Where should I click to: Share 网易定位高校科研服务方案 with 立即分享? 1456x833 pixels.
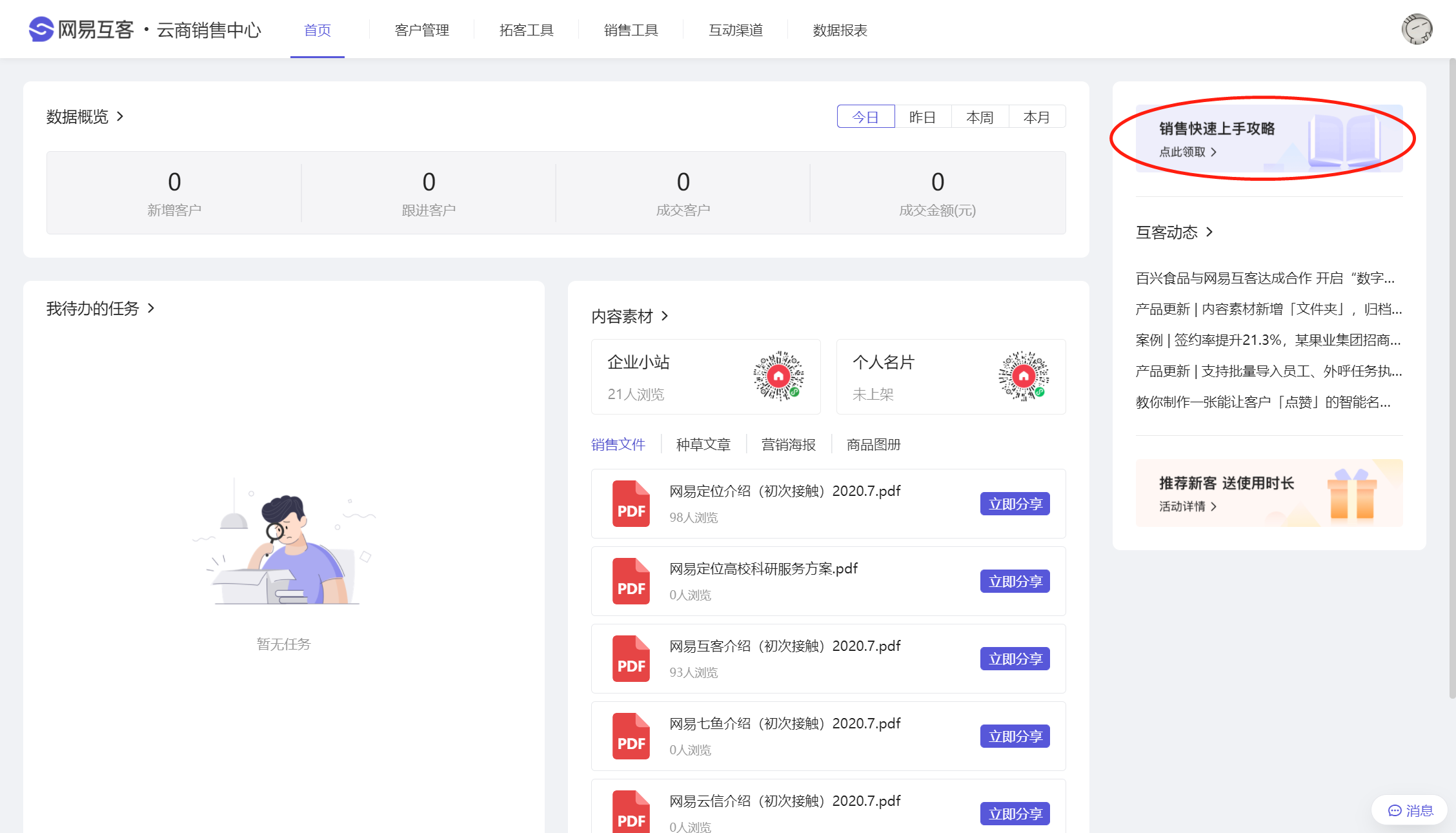(x=1015, y=581)
